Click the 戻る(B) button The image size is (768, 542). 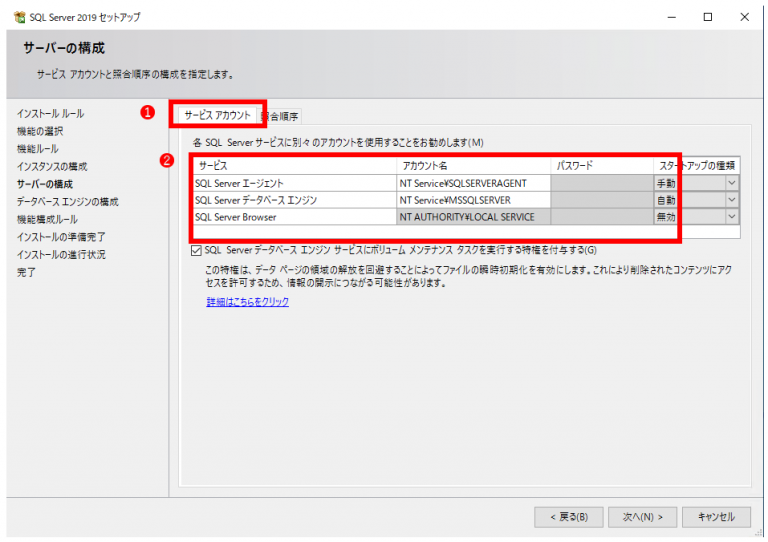[569, 517]
